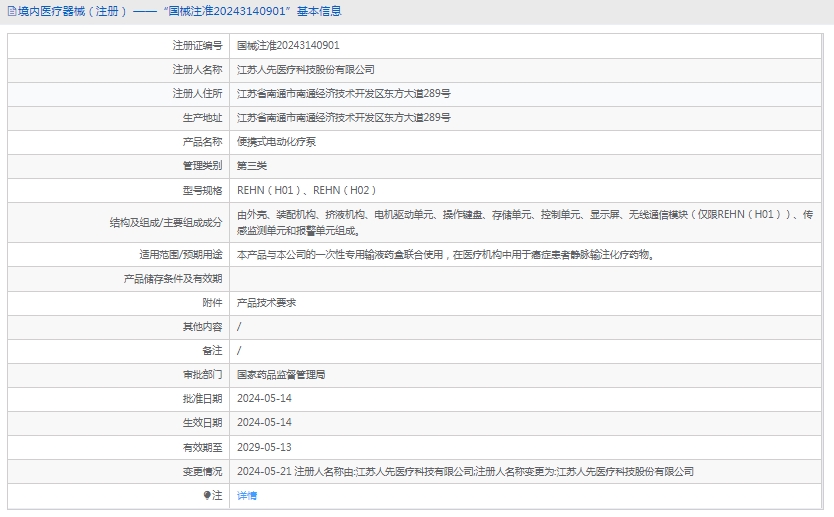Click the document icon before 境内医疗器械

tap(11, 12)
